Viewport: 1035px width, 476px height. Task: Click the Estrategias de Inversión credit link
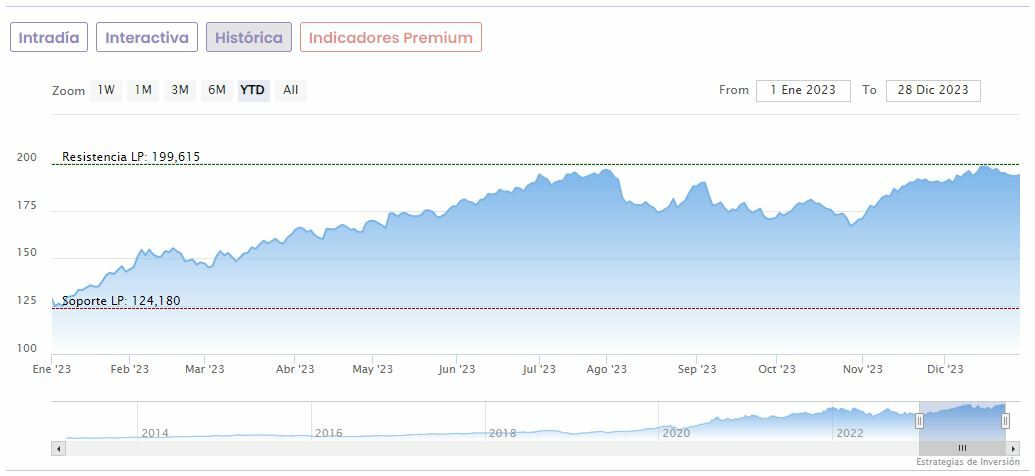(x=966, y=463)
